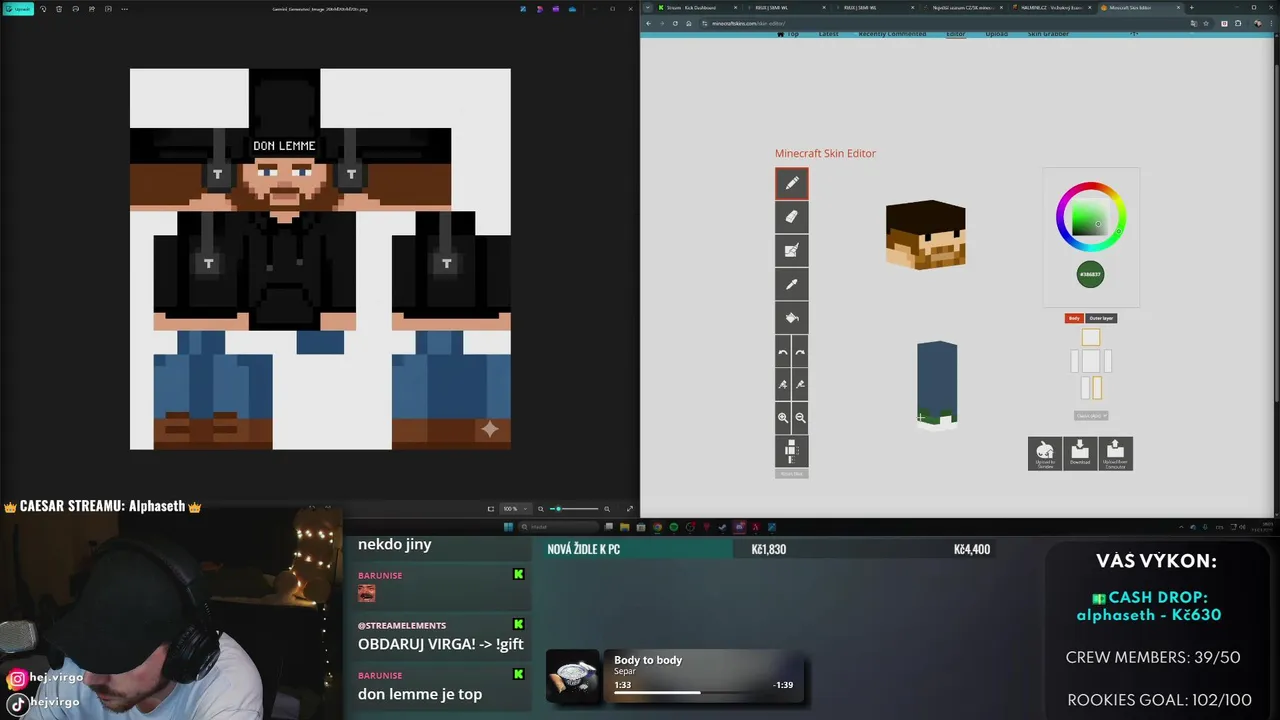The image size is (1280, 720).
Task: Open the Spotify icon on taskbar
Action: [673, 527]
